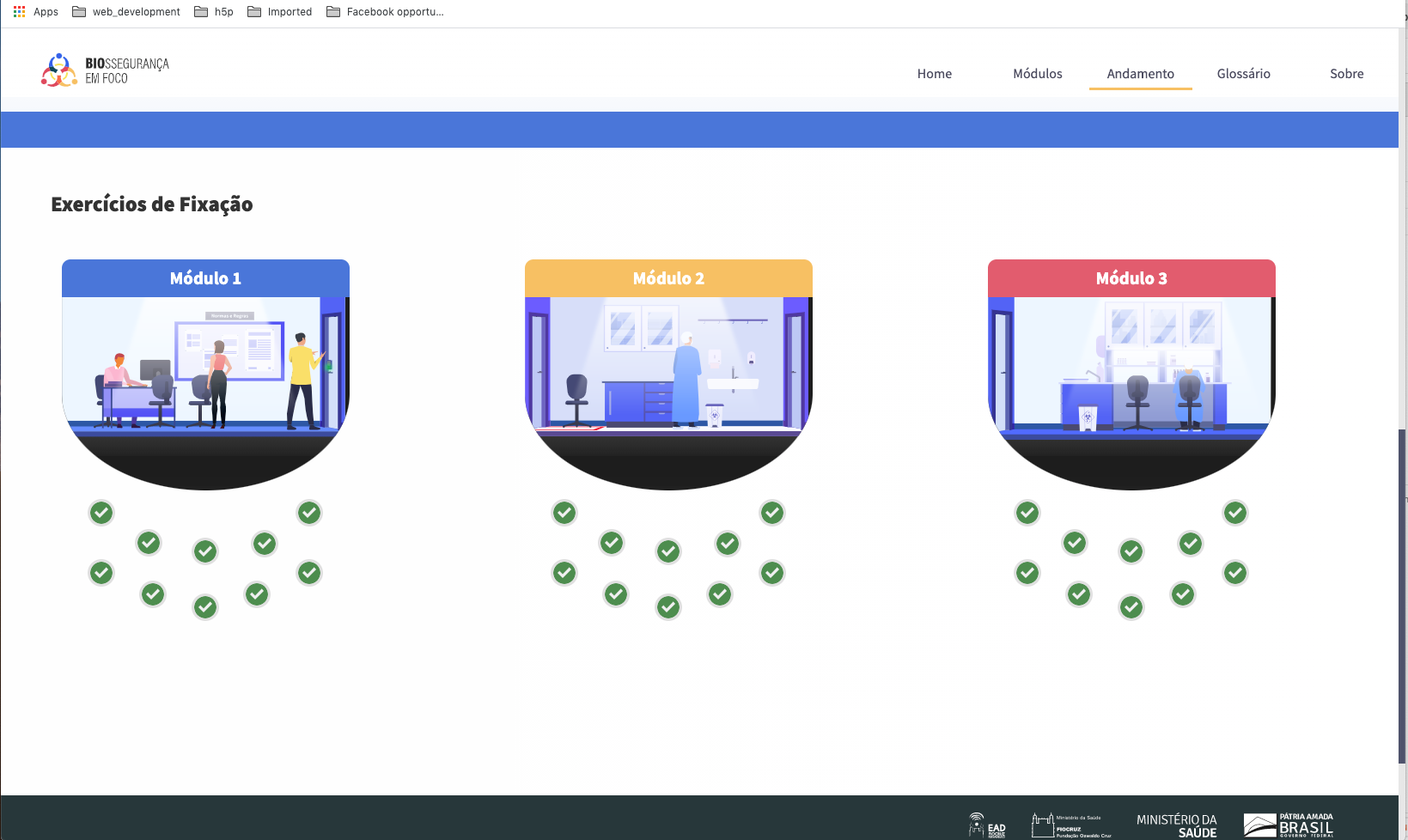Viewport: 1408px width, 840px height.
Task: Click bottom-center checkmark under Módulo 1
Action: (205, 607)
